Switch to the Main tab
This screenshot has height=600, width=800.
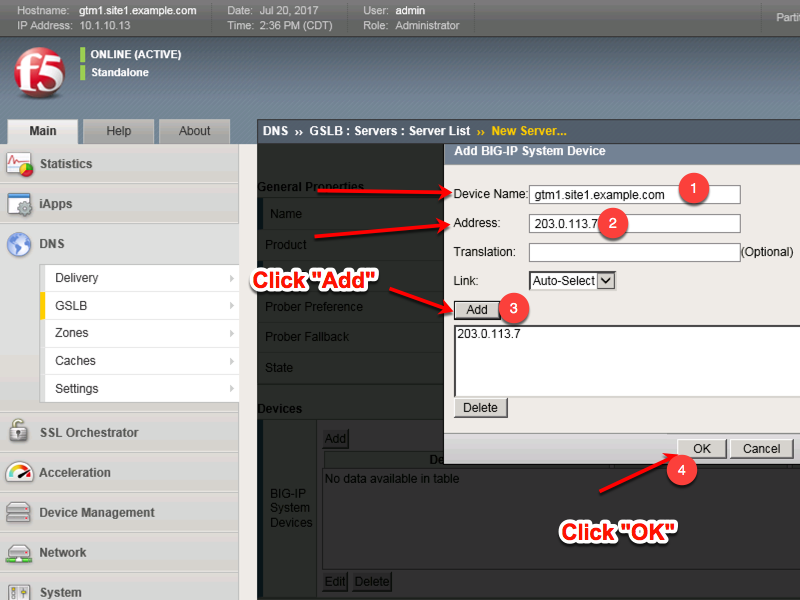(x=43, y=131)
